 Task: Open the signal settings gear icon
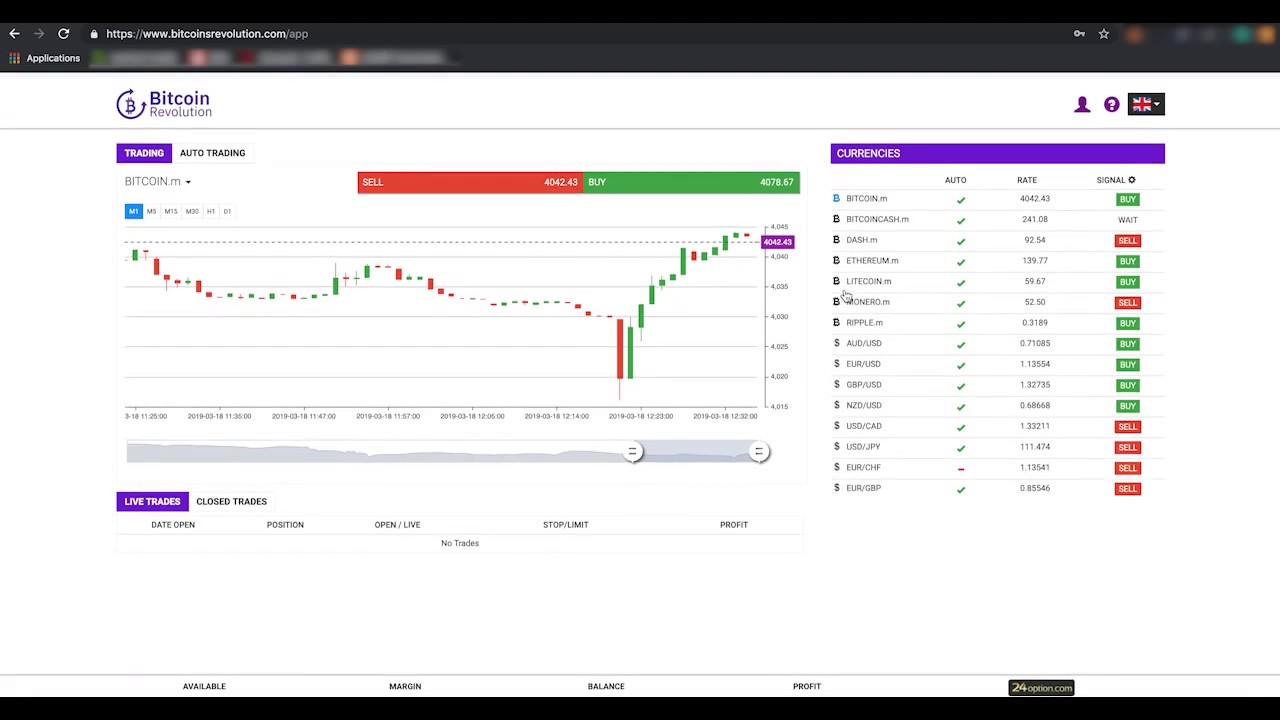coord(1132,180)
